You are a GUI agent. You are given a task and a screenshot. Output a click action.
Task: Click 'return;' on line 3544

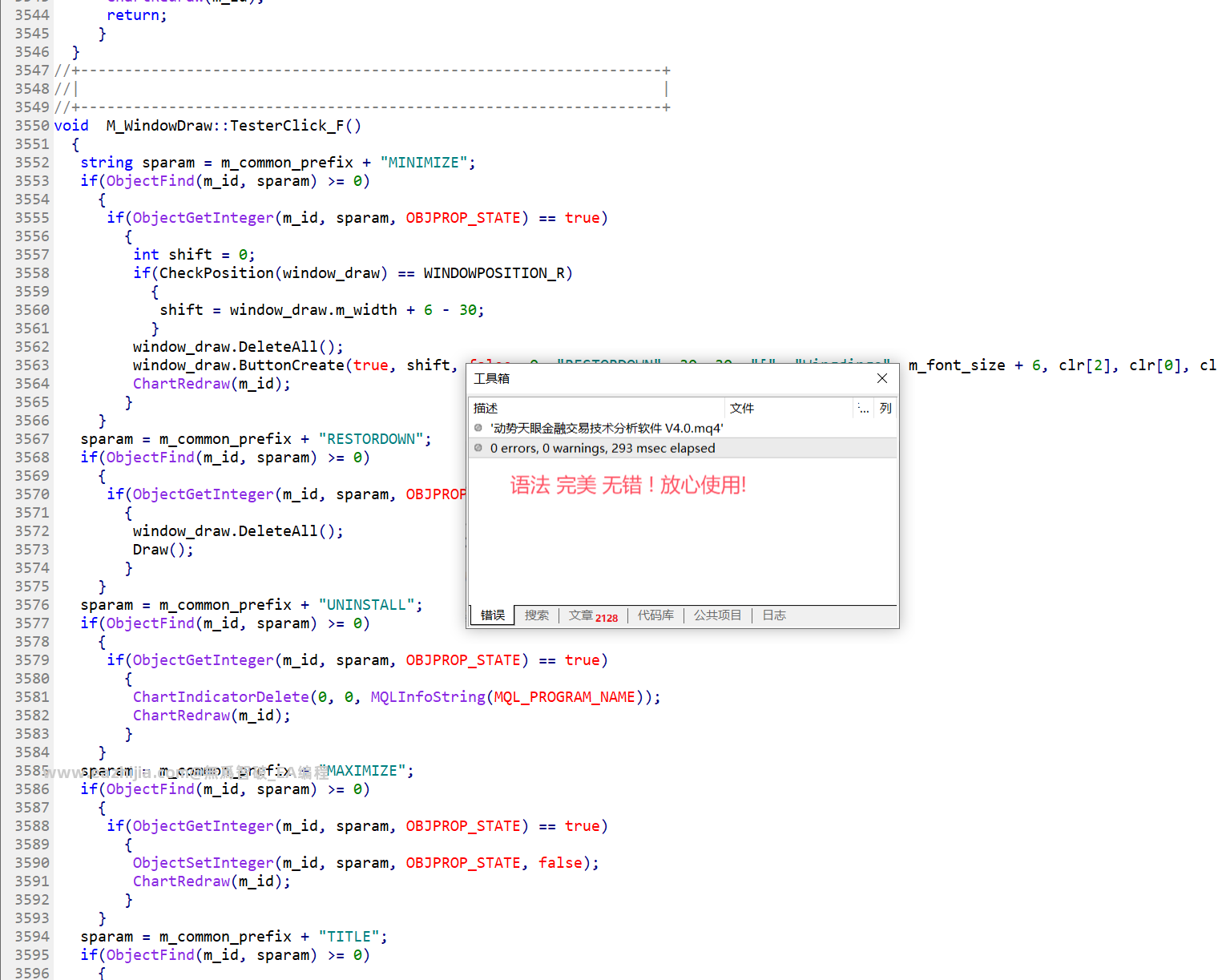[x=137, y=15]
